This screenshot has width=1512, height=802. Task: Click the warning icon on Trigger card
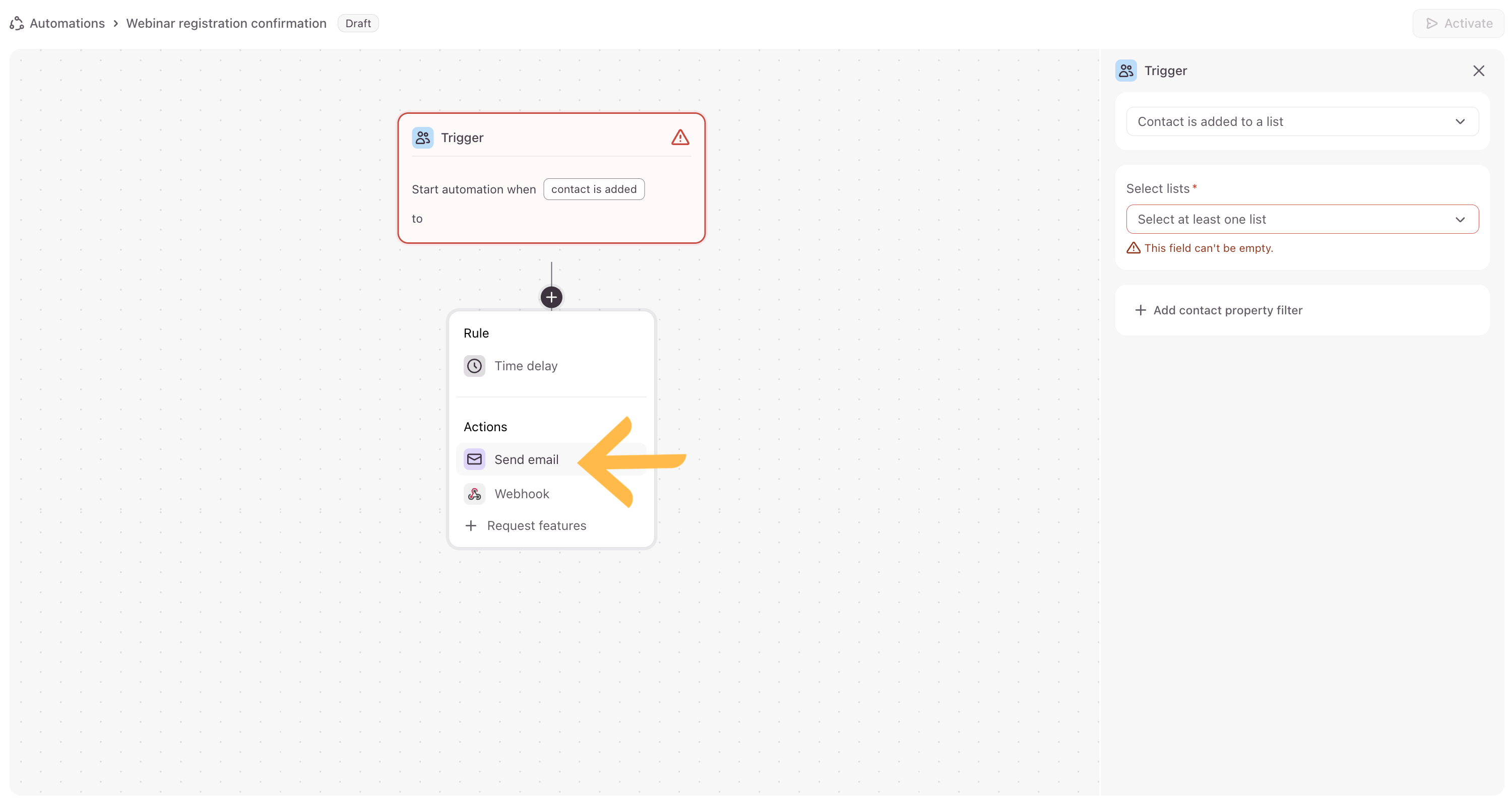(x=680, y=138)
